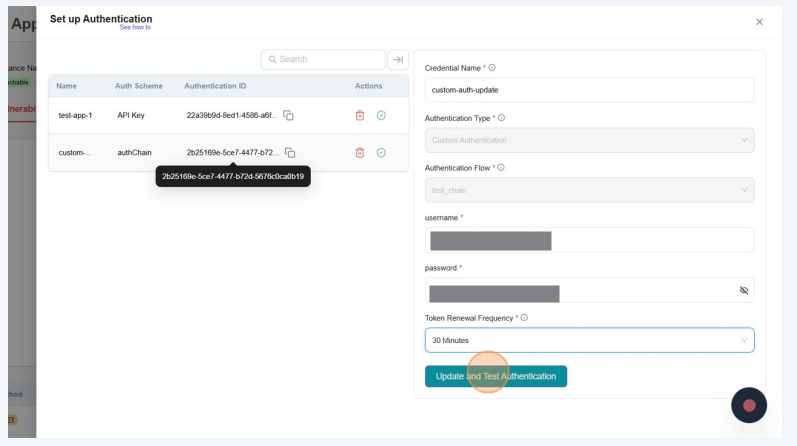The image size is (797, 446).
Task: Click the full ID tooltip text
Action: click(x=233, y=176)
